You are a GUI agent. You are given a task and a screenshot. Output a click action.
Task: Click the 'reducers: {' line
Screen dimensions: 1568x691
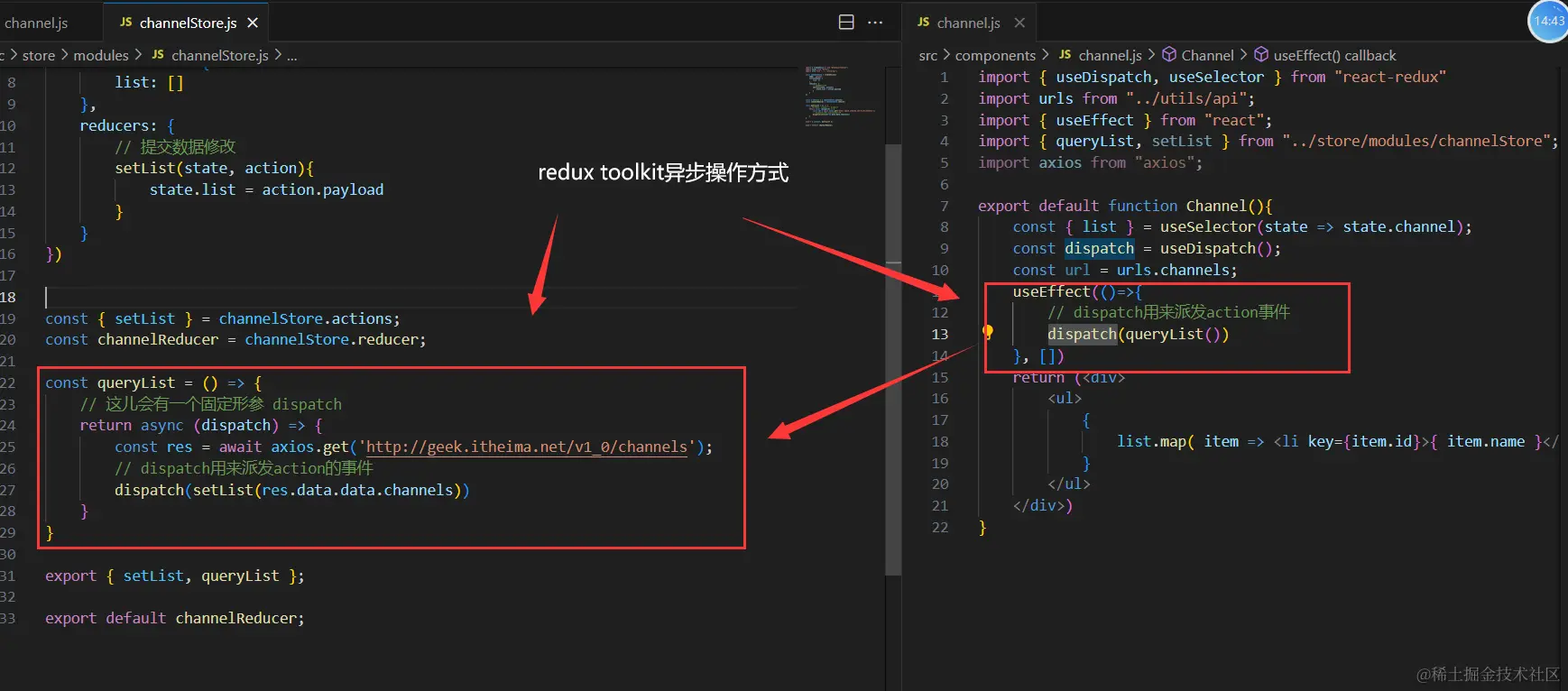coord(127,125)
